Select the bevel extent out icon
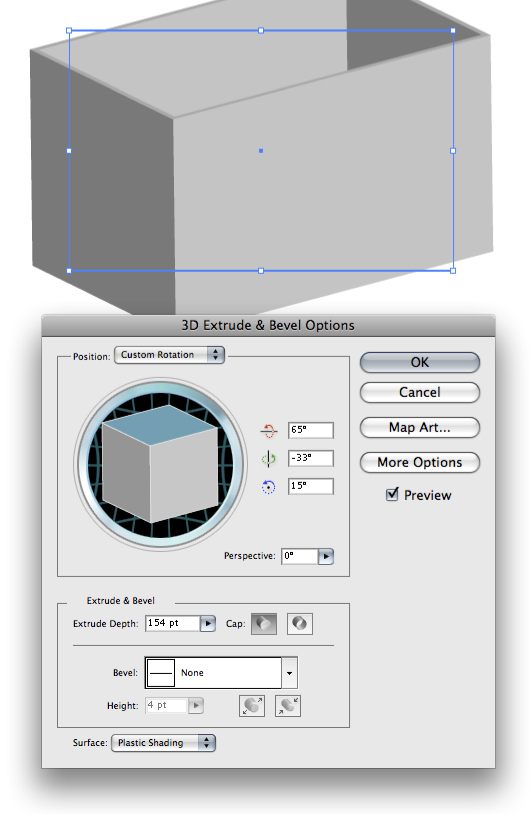 tap(252, 706)
